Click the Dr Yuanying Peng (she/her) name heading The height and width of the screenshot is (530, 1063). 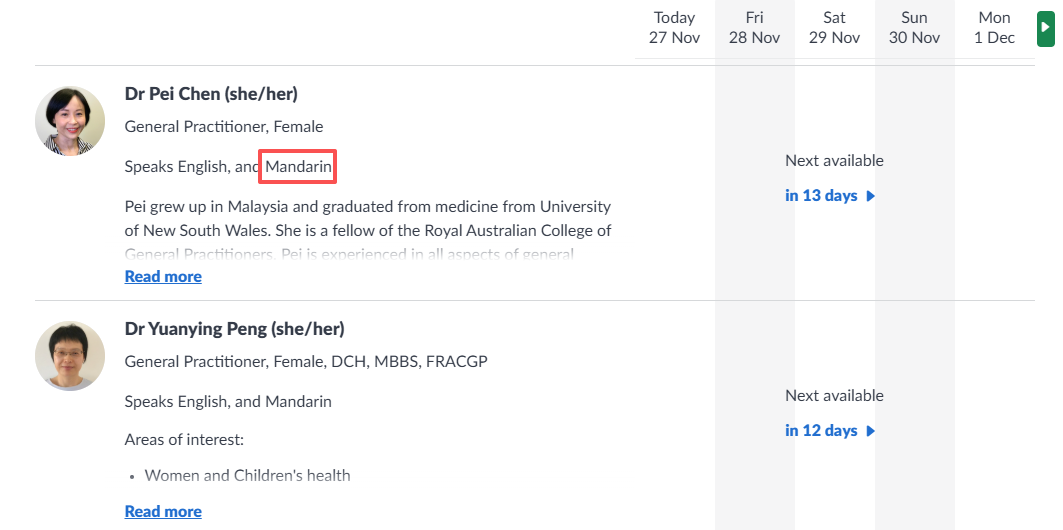click(x=234, y=329)
